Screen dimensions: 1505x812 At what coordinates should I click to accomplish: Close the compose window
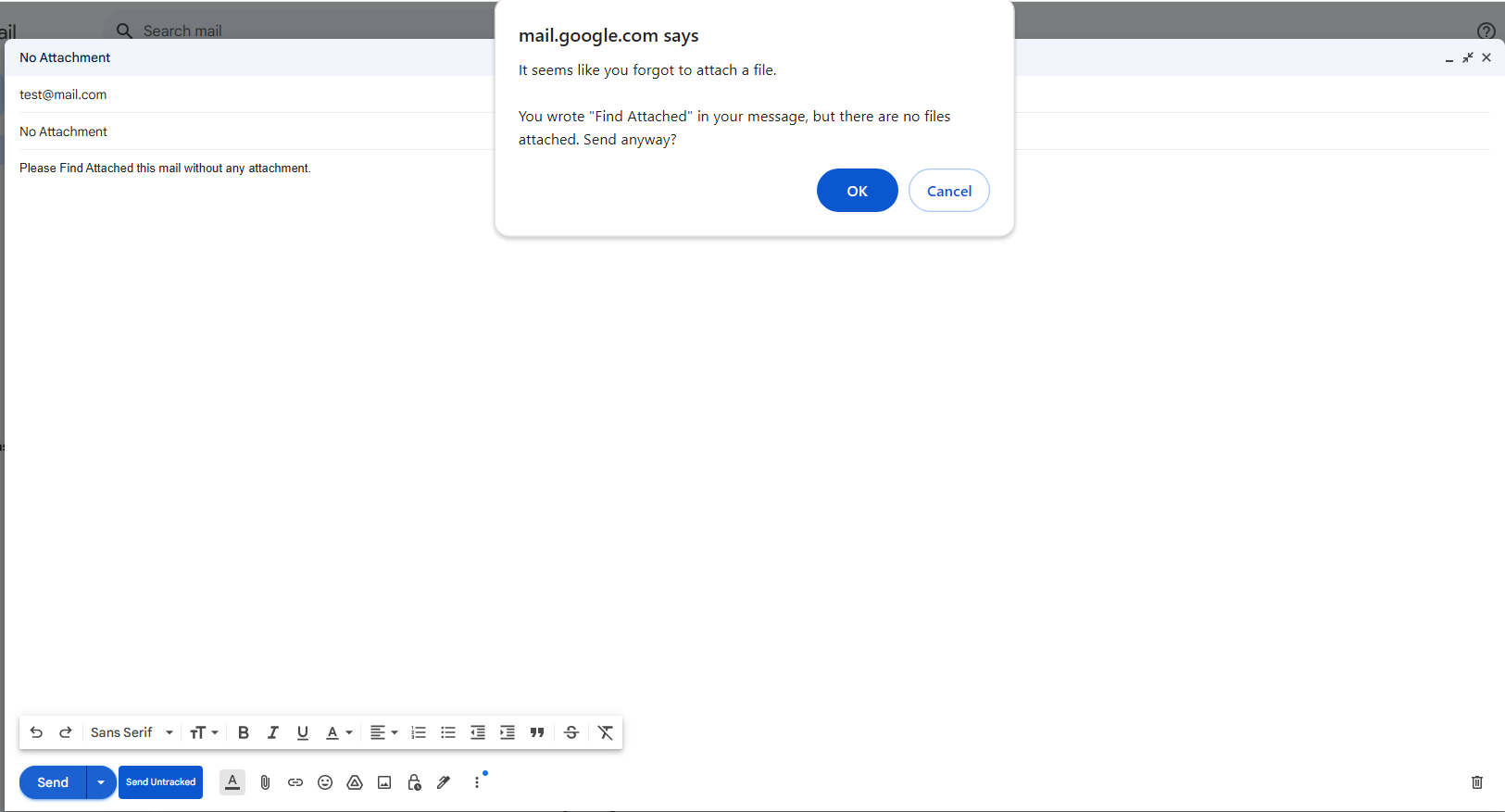[1486, 57]
